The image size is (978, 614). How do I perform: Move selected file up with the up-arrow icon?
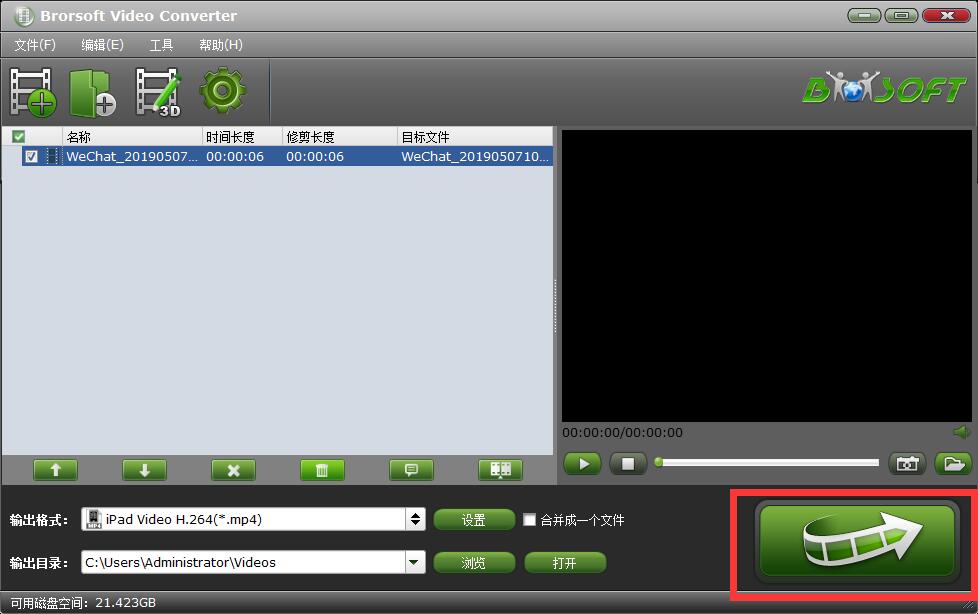(x=55, y=469)
